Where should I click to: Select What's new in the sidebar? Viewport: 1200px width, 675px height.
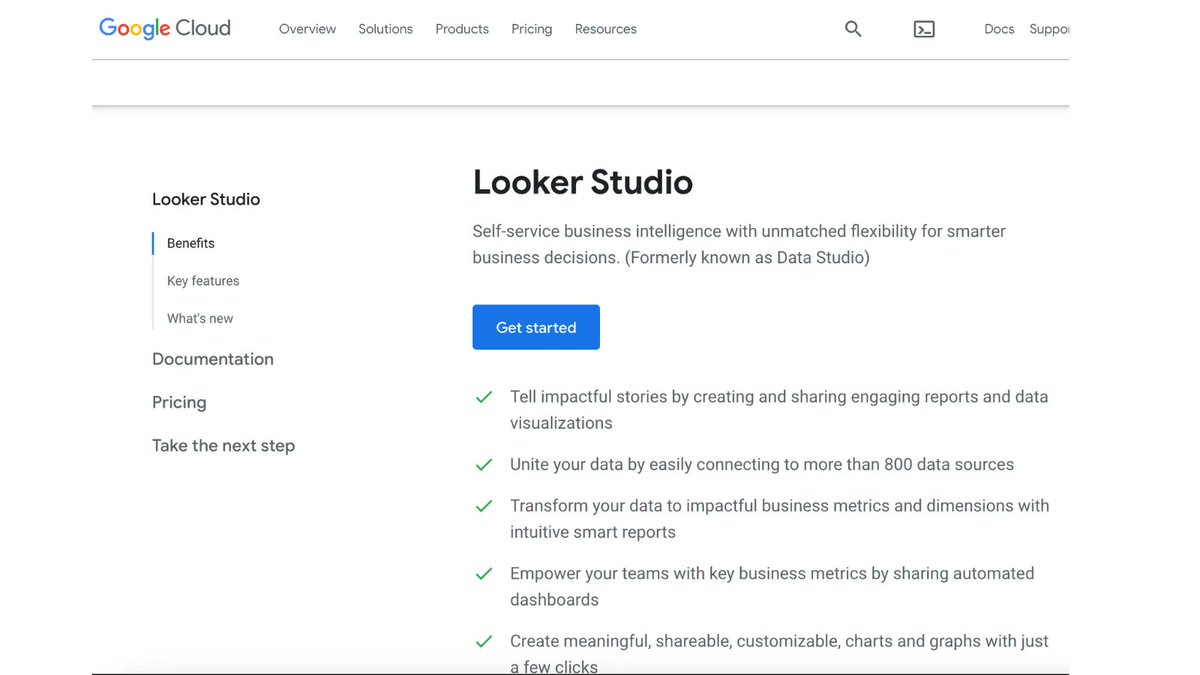click(199, 317)
